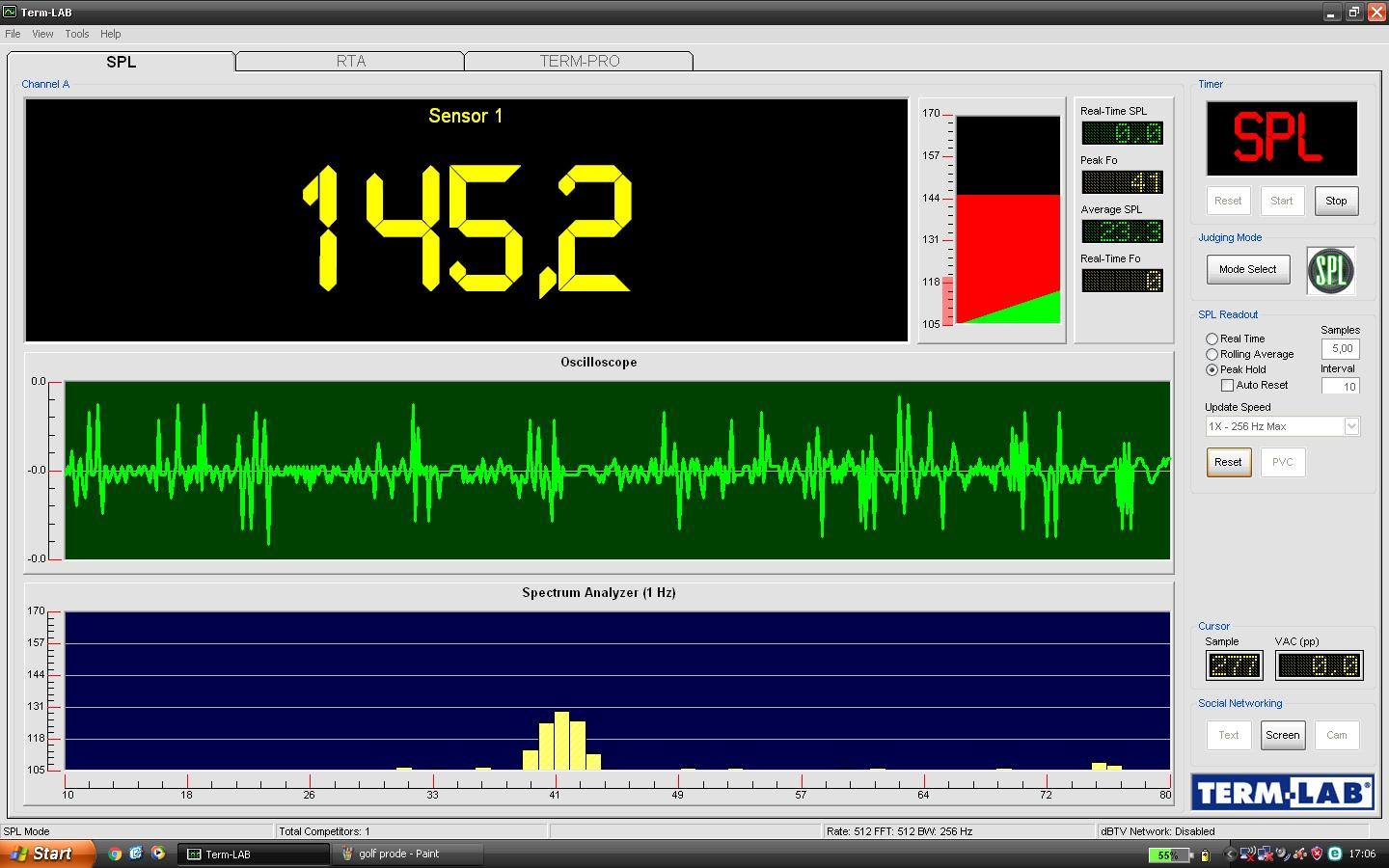Click the Text social networking button
The width and height of the screenshot is (1389, 868).
click(x=1229, y=735)
